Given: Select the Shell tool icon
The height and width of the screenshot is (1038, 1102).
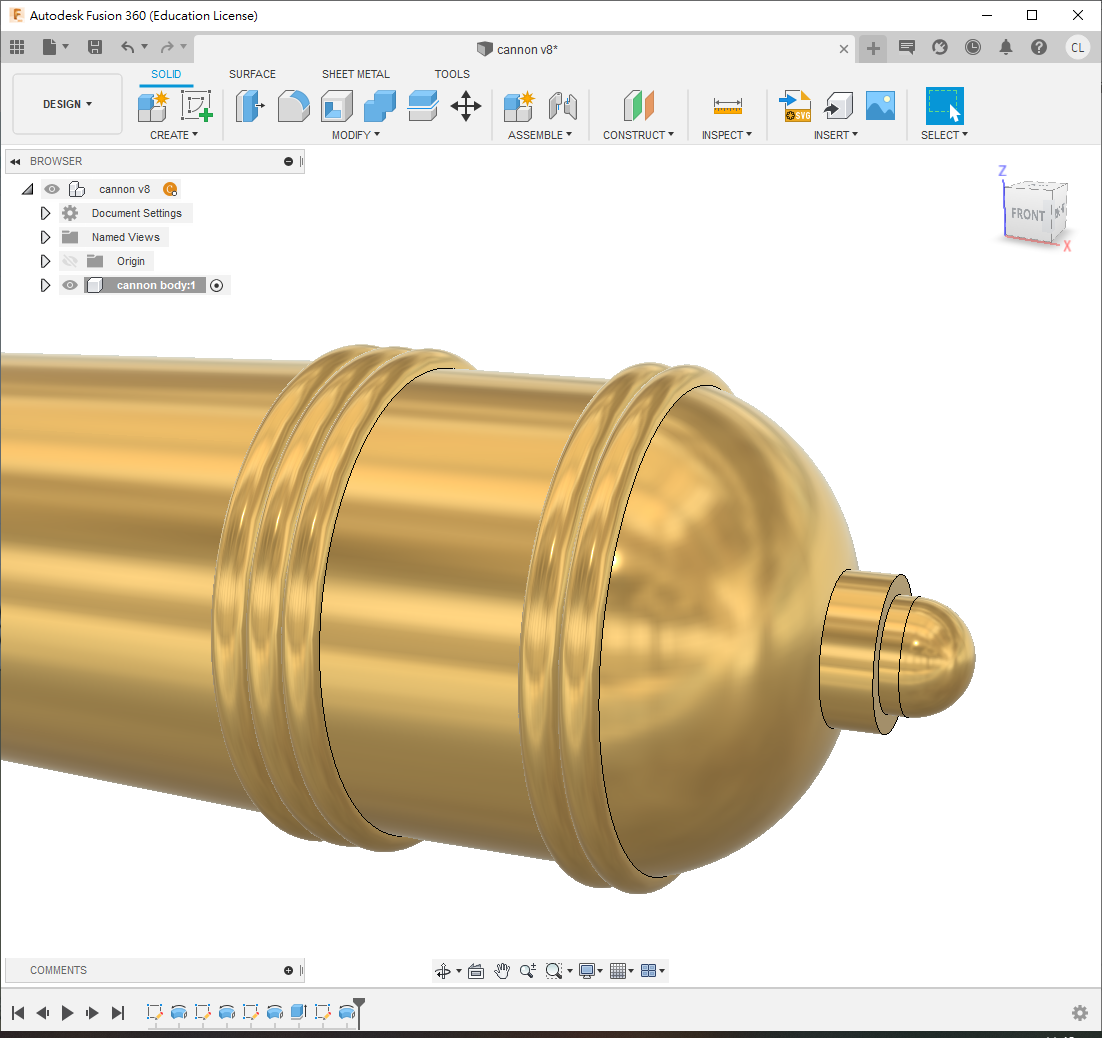Looking at the screenshot, I should 336,105.
